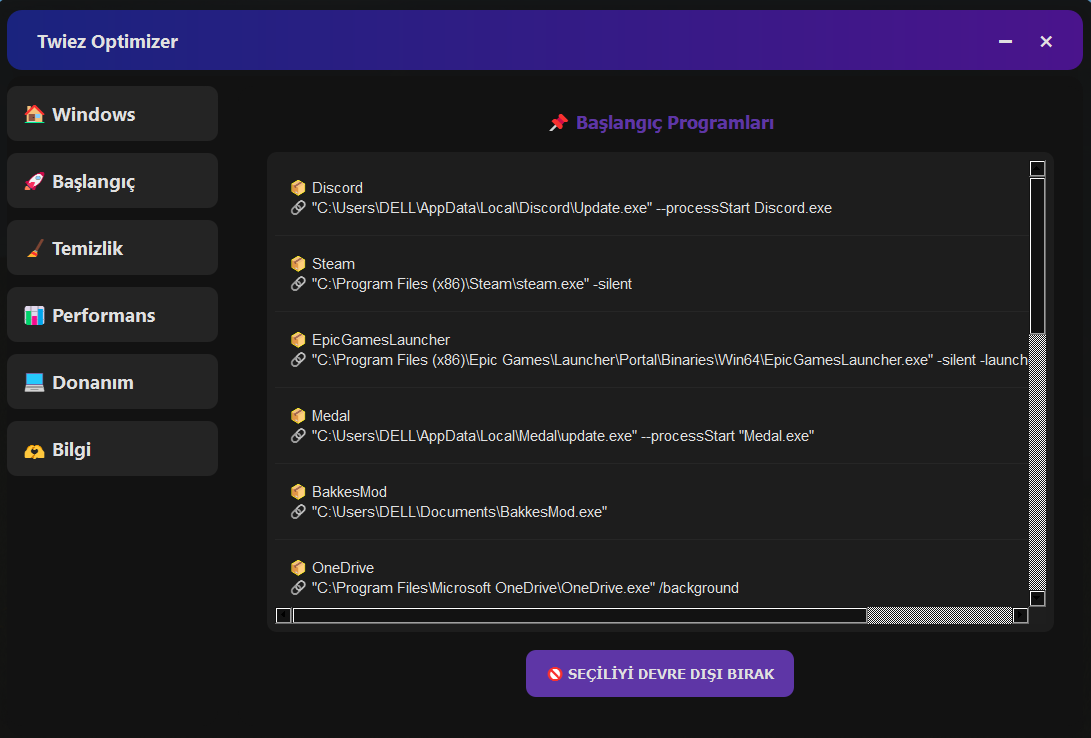This screenshot has height=738, width=1091.
Task: Select the OneDrive startup entry name
Action: click(343, 568)
